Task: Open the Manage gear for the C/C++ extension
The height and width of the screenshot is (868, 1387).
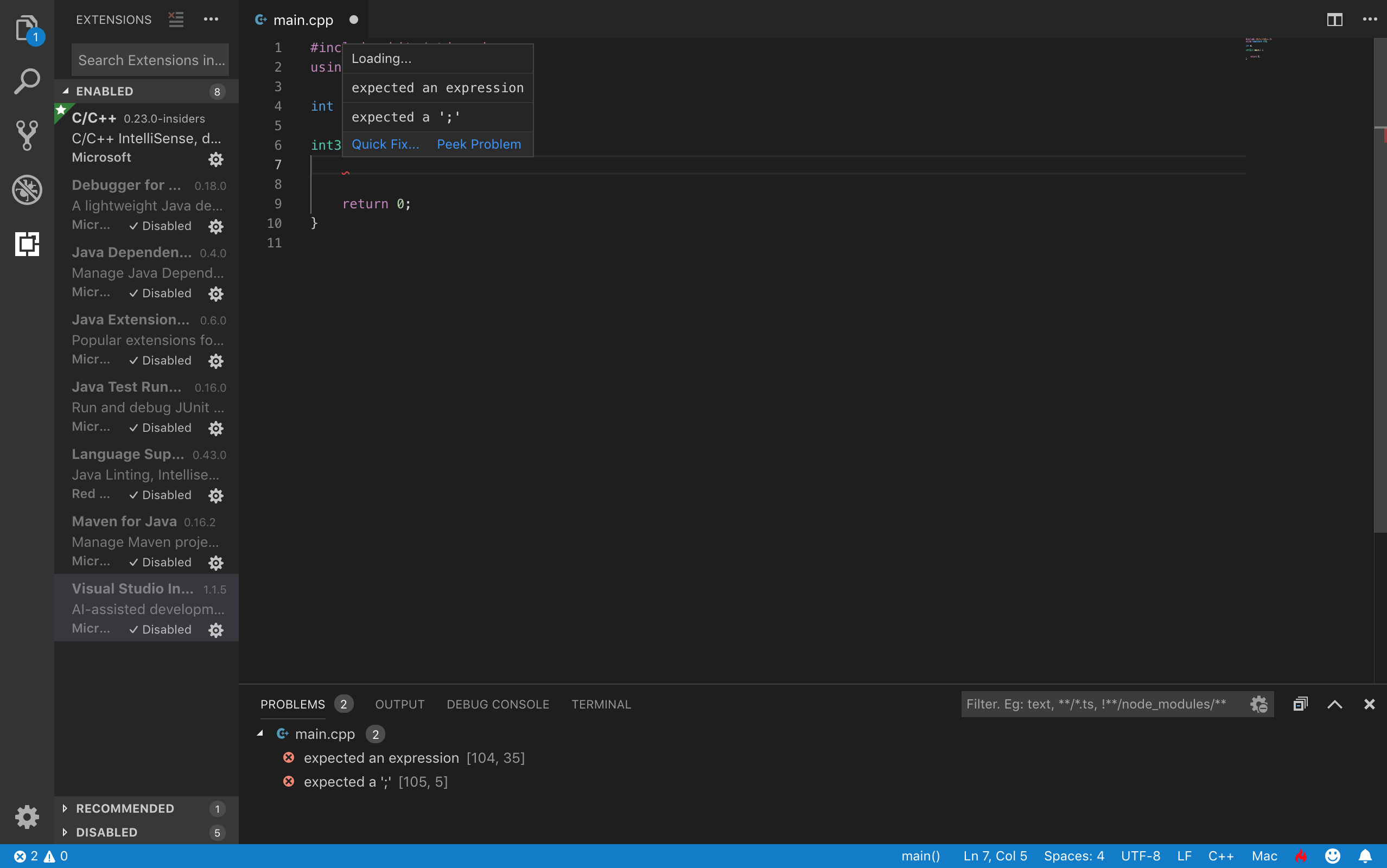Action: pyautogui.click(x=216, y=159)
